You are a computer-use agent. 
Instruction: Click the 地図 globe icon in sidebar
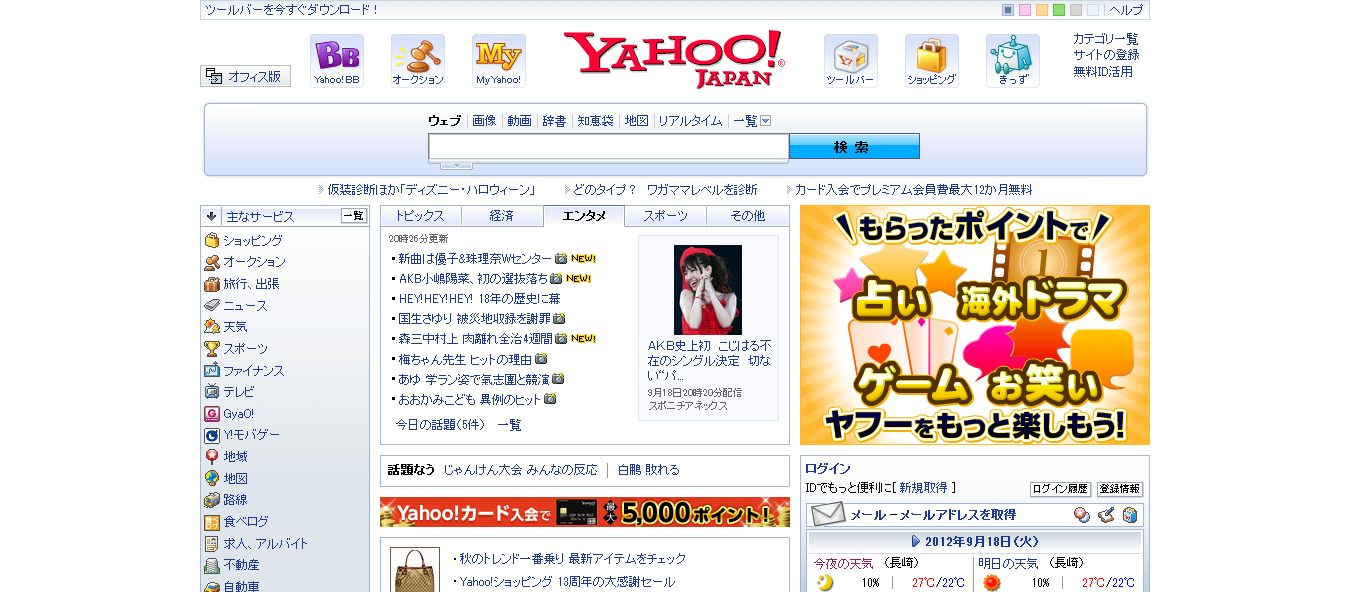pyautogui.click(x=212, y=479)
